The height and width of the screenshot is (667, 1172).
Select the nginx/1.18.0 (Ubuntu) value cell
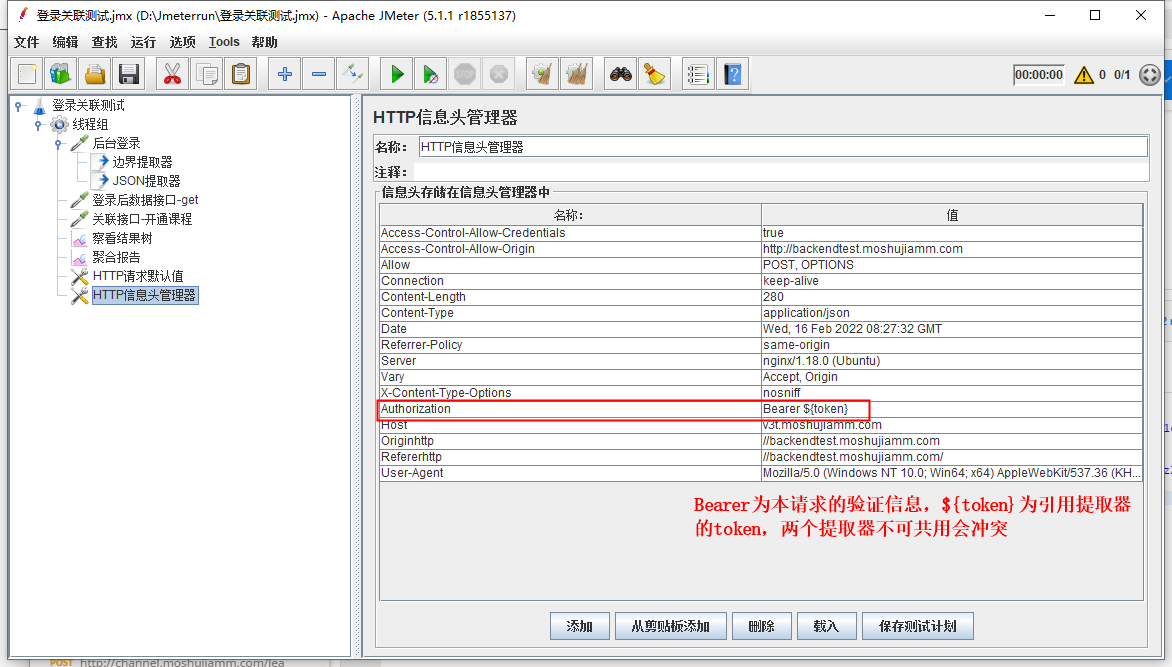pyautogui.click(x=952, y=360)
